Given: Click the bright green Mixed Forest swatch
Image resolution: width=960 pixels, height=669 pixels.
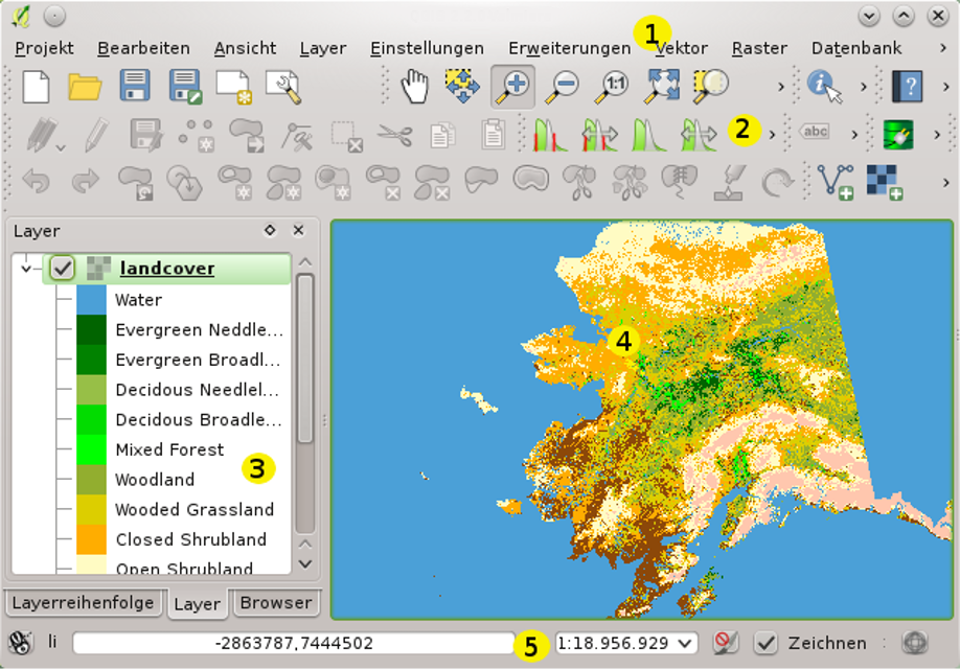Looking at the screenshot, I should pyautogui.click(x=91, y=450).
